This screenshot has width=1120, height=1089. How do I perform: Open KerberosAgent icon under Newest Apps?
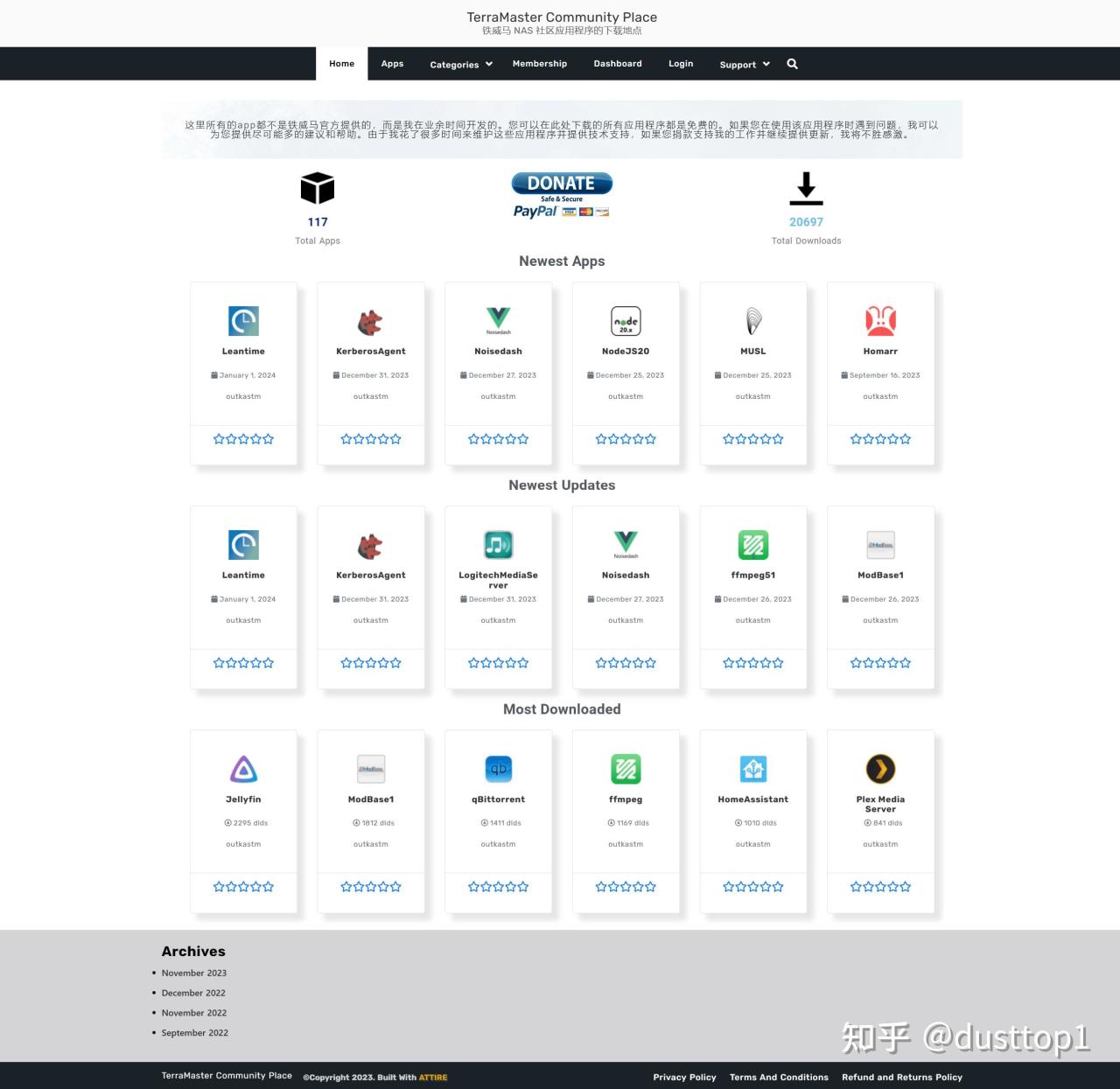pos(371,321)
